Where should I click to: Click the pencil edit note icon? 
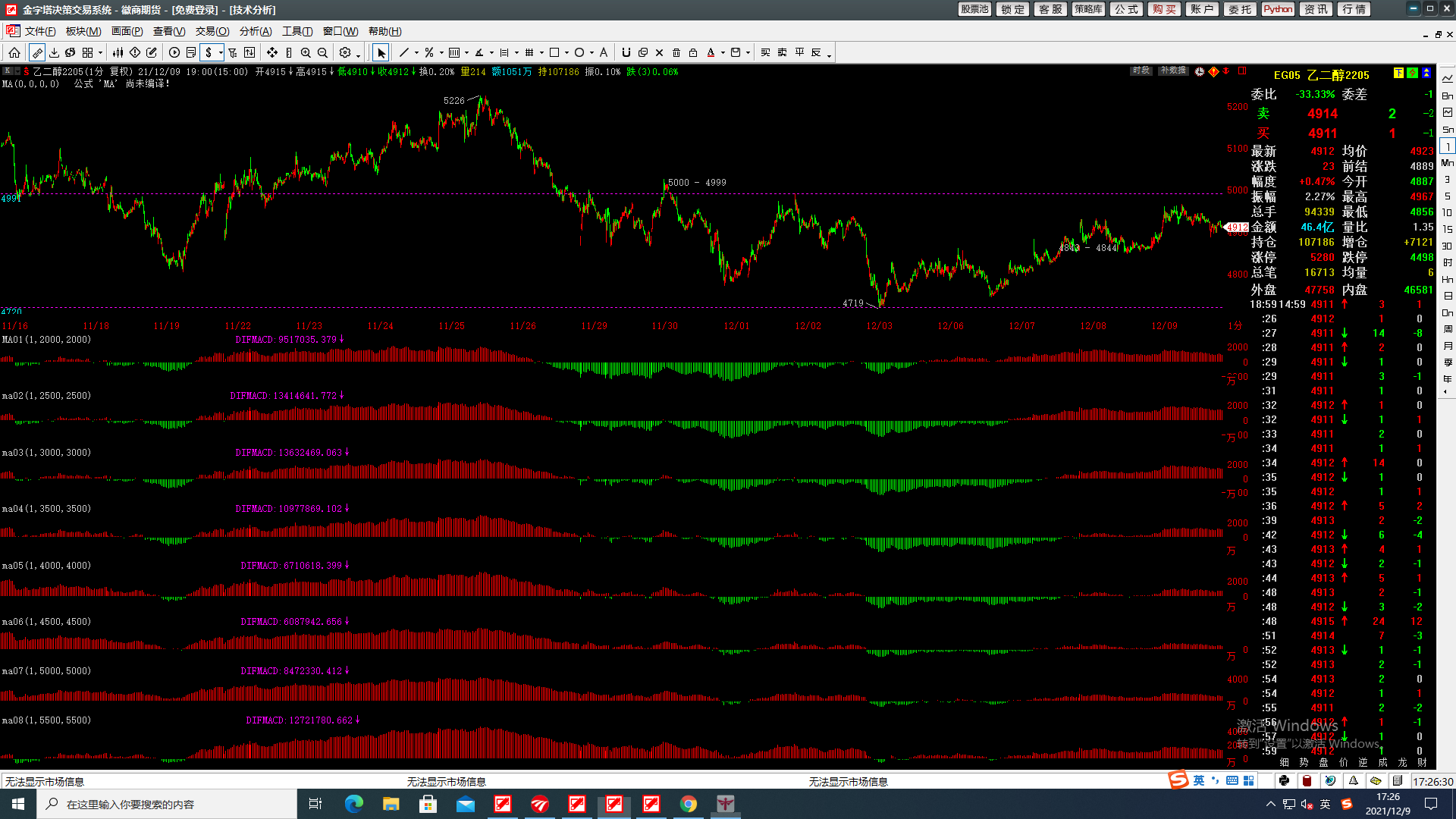(x=152, y=52)
